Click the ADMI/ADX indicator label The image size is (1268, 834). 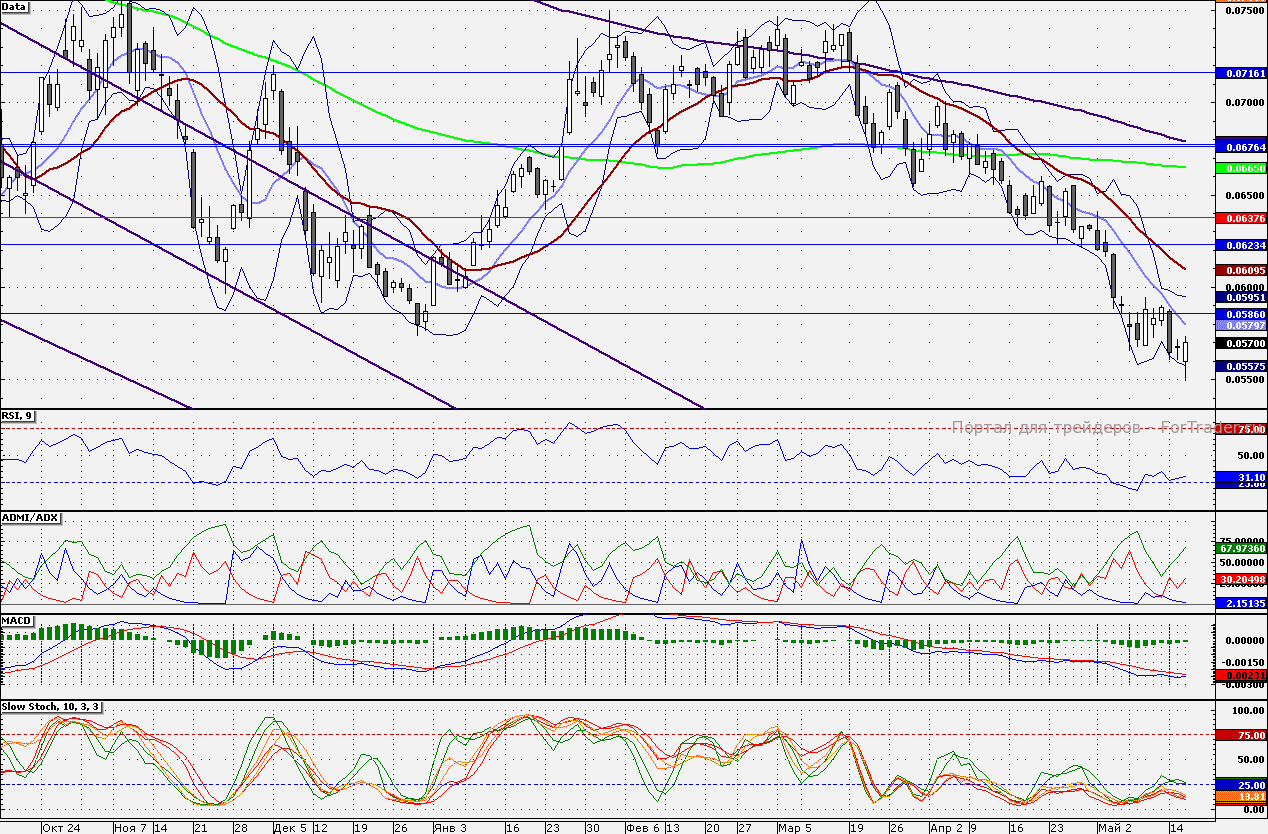(31, 518)
